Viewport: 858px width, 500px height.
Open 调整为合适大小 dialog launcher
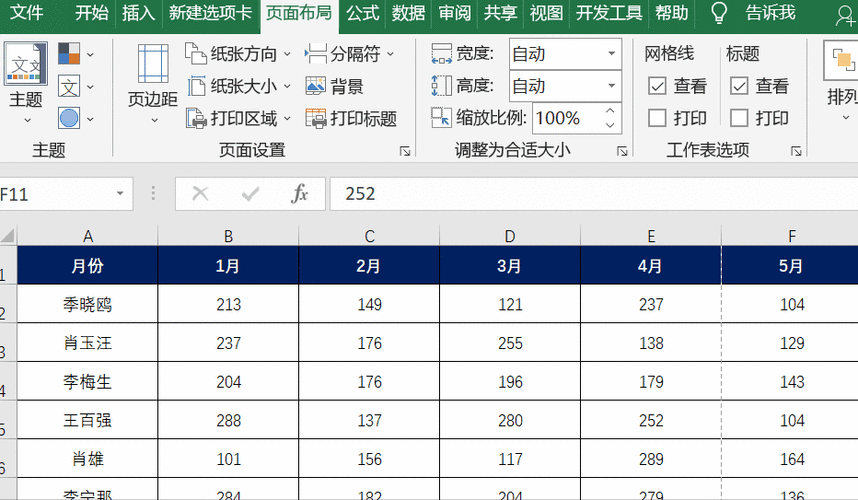[622, 151]
